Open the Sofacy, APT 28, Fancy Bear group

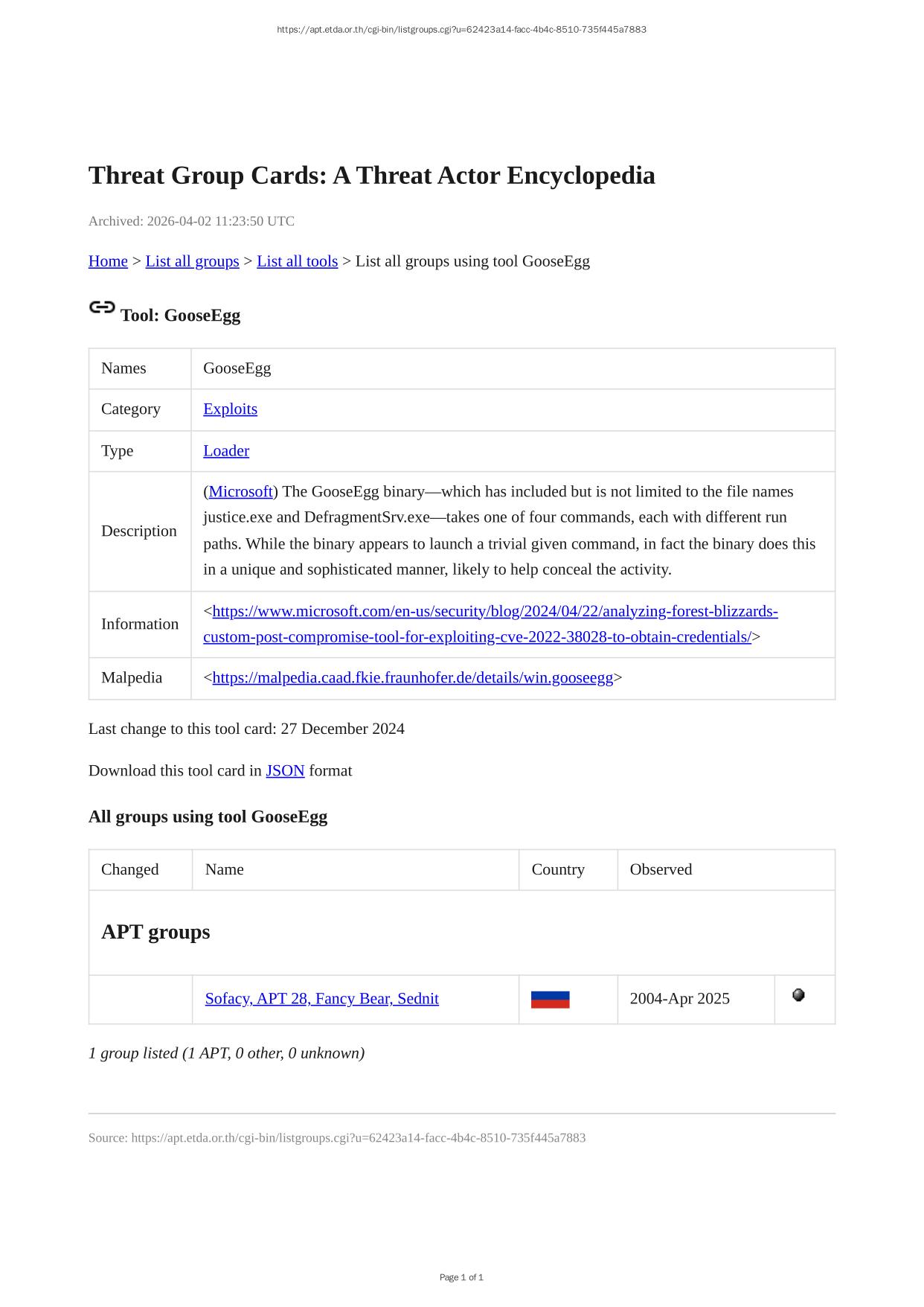321,999
